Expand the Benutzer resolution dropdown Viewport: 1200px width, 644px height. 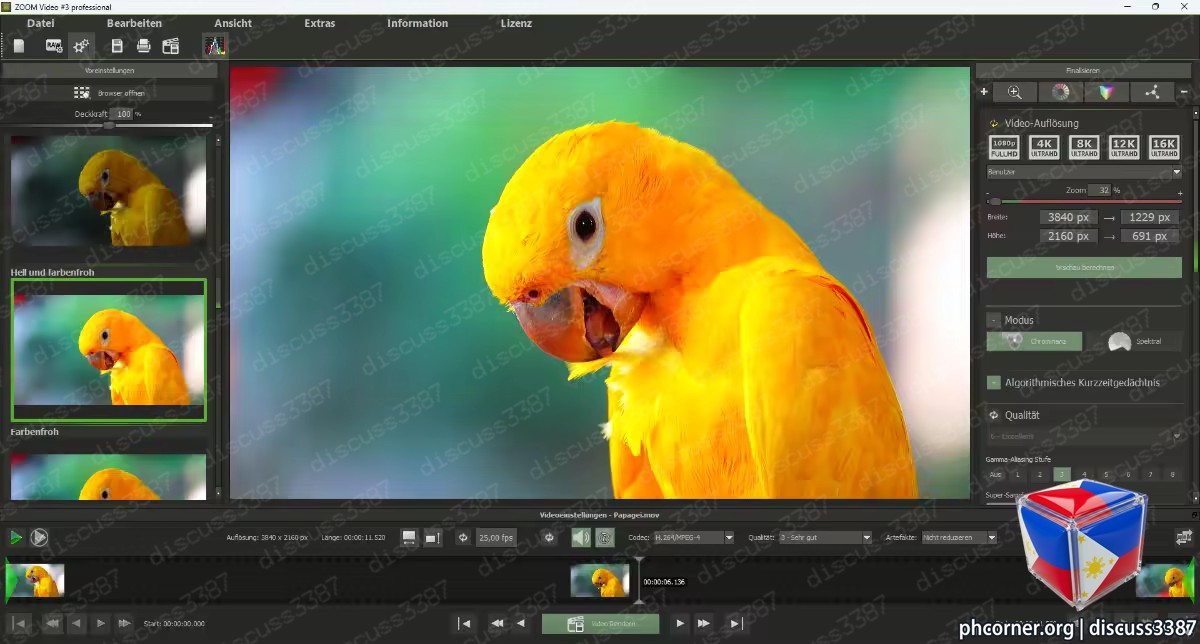(1084, 172)
